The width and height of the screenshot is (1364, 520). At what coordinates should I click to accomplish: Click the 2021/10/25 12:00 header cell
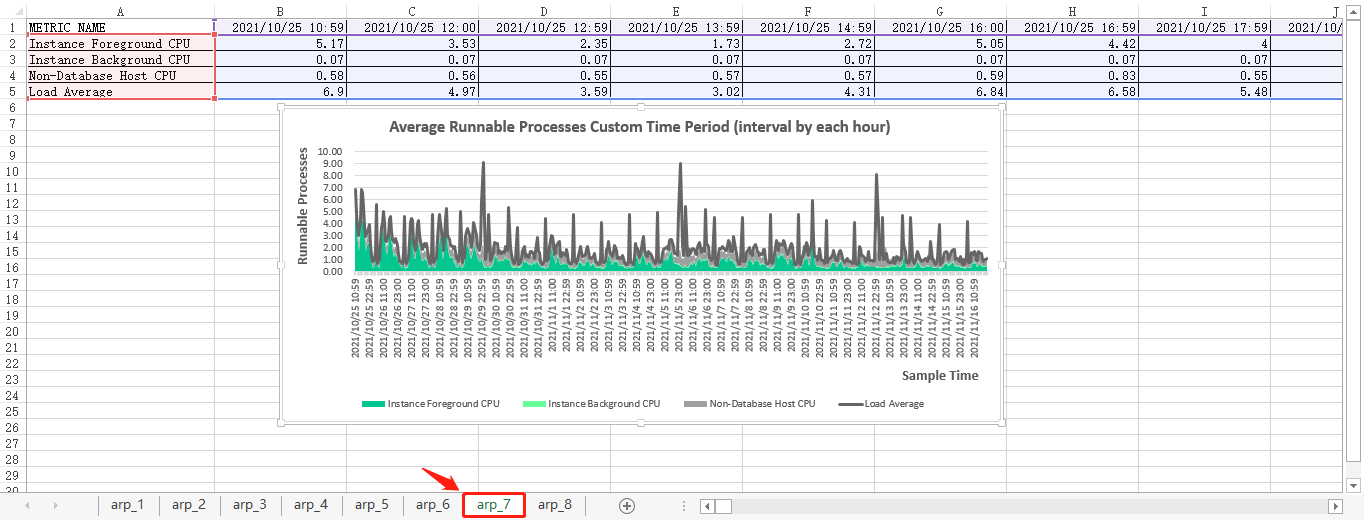(412, 28)
